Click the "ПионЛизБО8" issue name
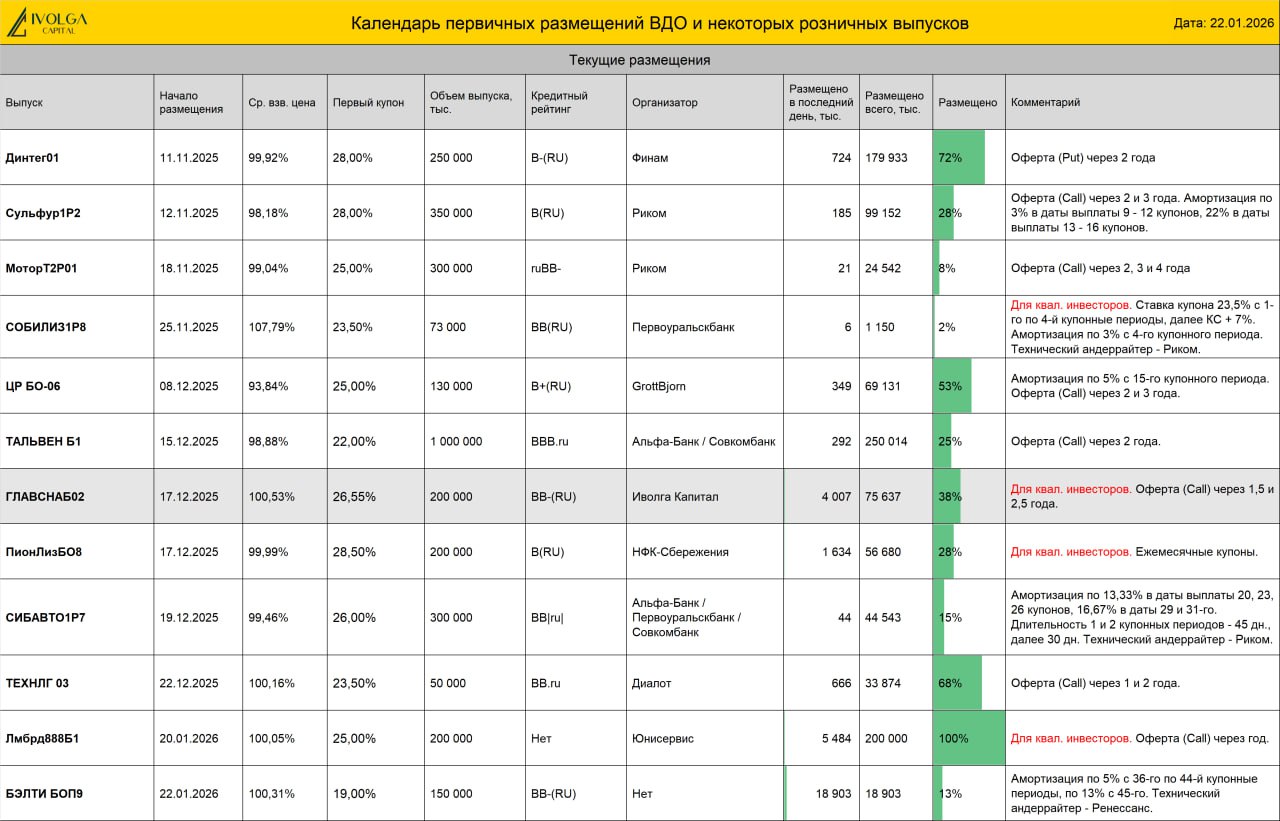The height and width of the screenshot is (821, 1280). point(43,552)
